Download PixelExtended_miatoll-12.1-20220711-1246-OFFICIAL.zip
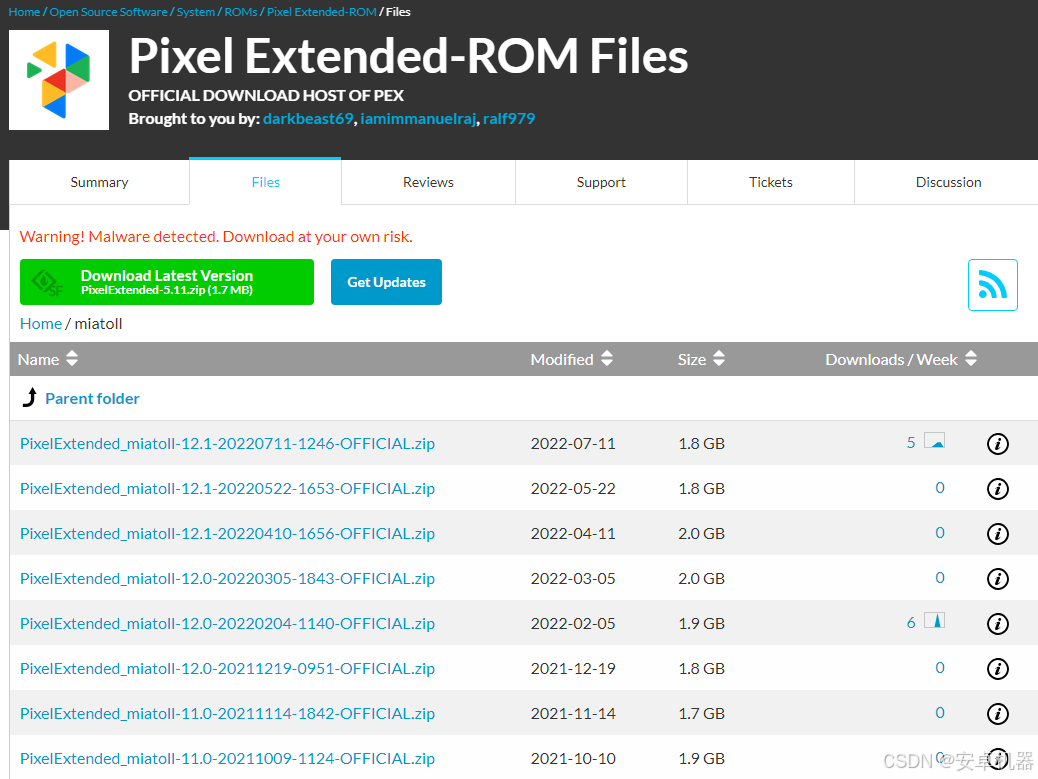1038x779 pixels. (x=227, y=443)
